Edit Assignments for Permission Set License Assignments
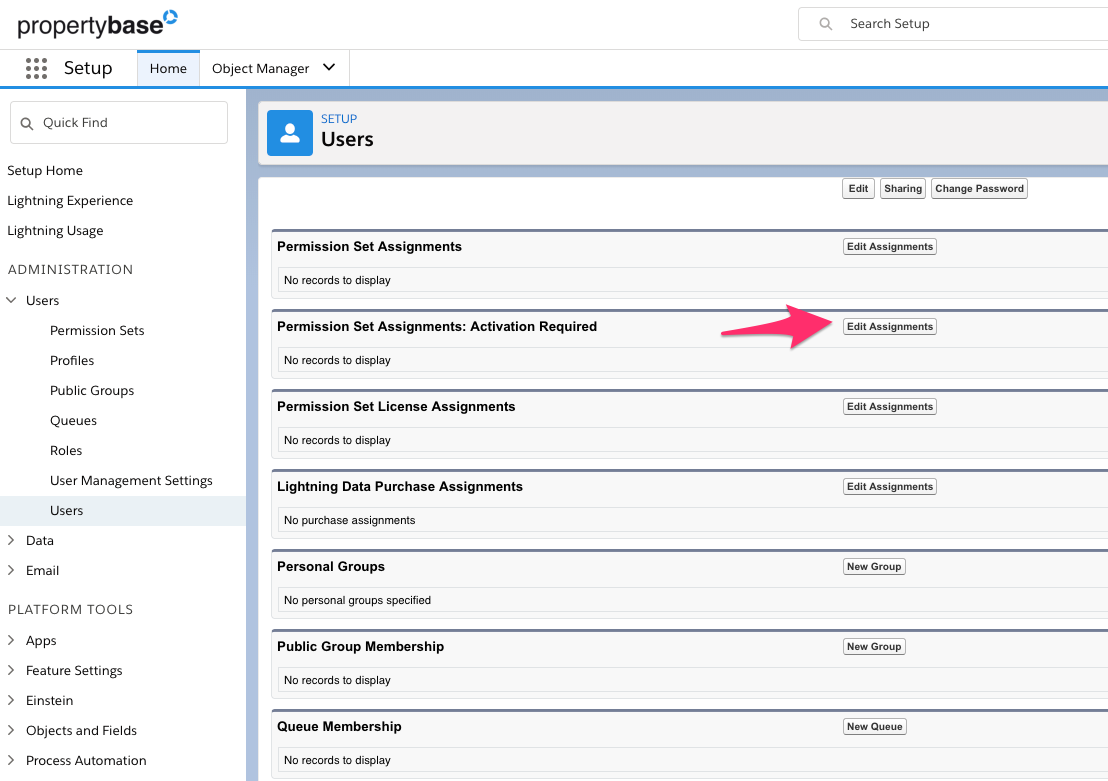The image size is (1108, 781). (x=890, y=406)
